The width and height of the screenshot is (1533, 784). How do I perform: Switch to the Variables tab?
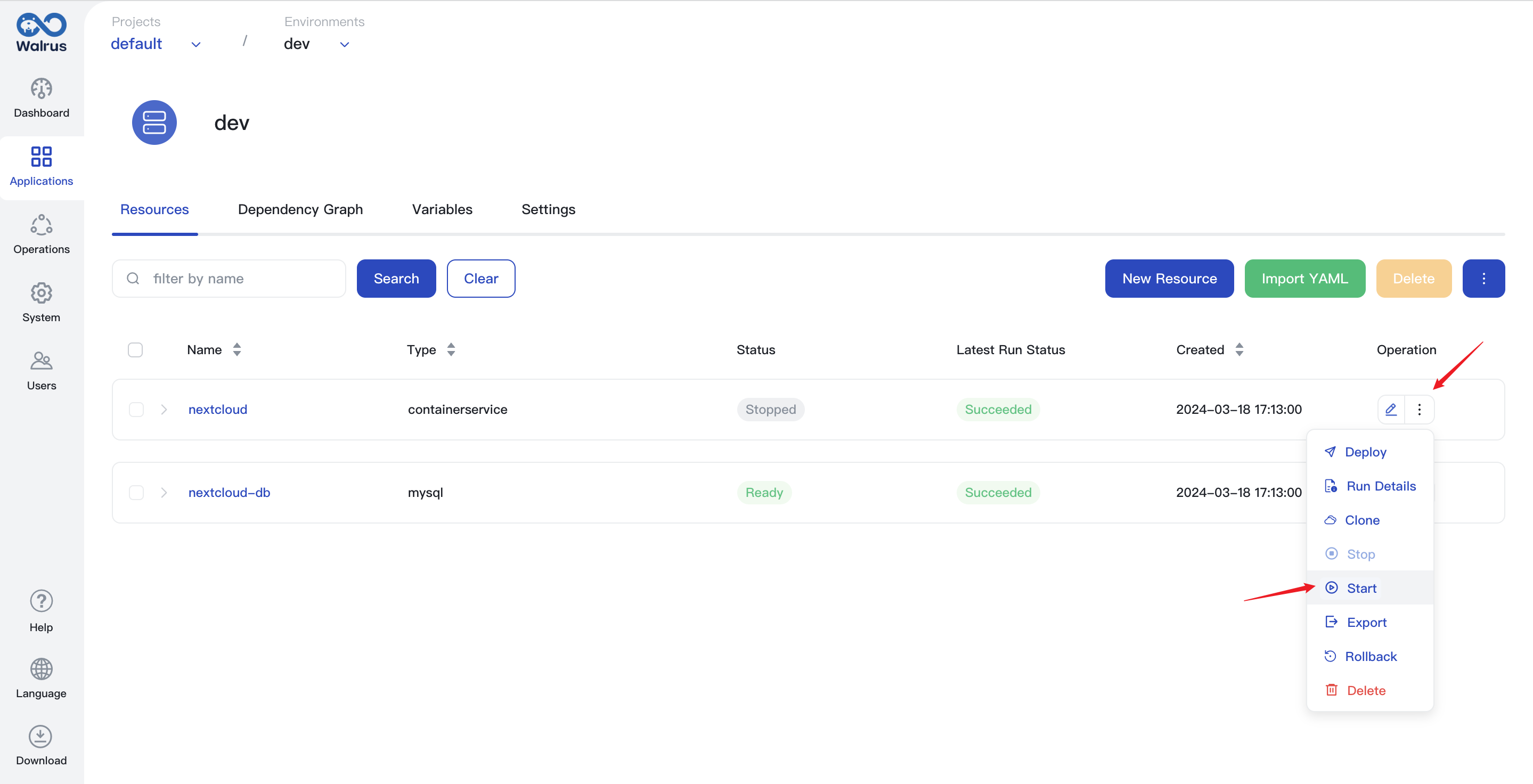[442, 209]
